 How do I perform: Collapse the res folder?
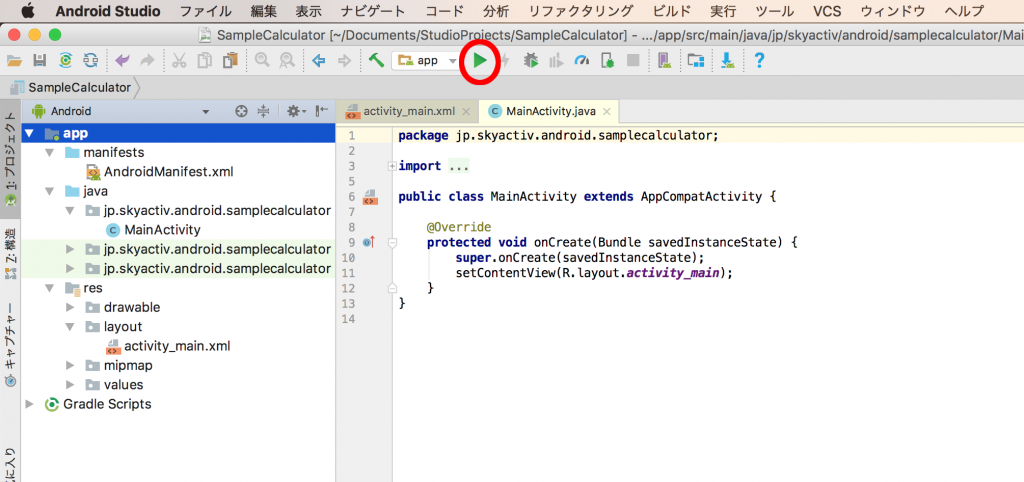(50, 288)
